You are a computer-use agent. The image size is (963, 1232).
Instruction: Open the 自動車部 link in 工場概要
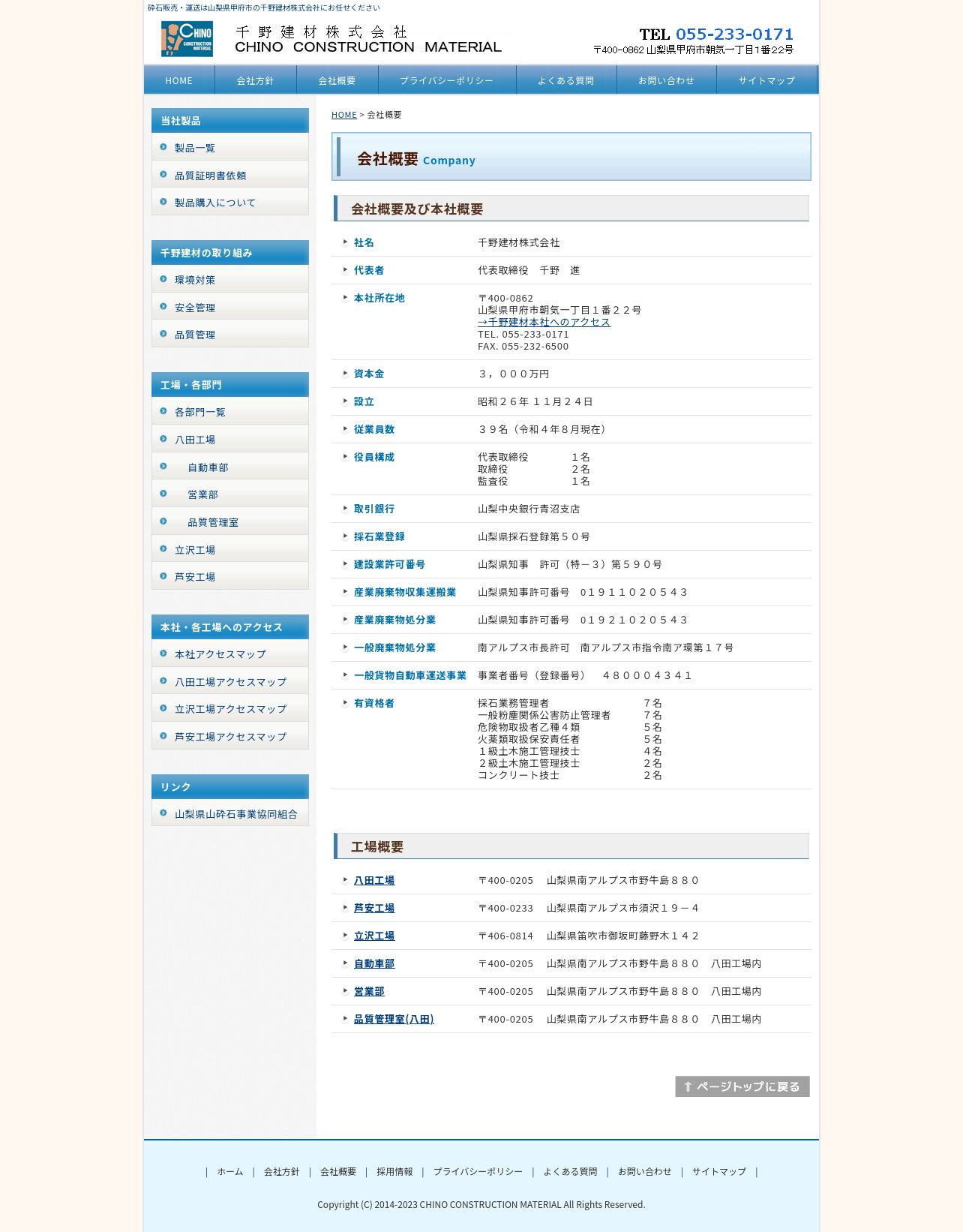pos(374,963)
